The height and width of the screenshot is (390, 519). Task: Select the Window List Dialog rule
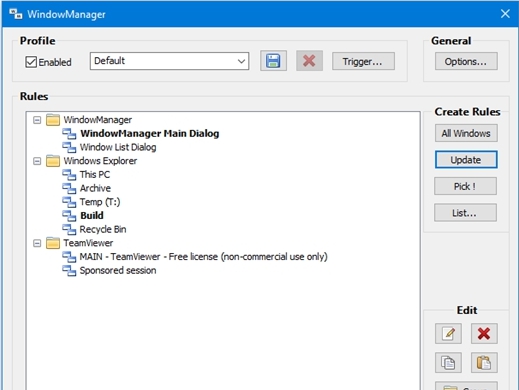tap(118, 147)
